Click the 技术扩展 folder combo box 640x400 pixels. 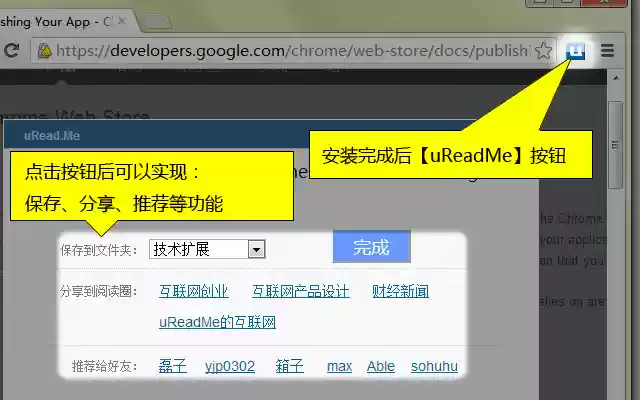point(207,249)
